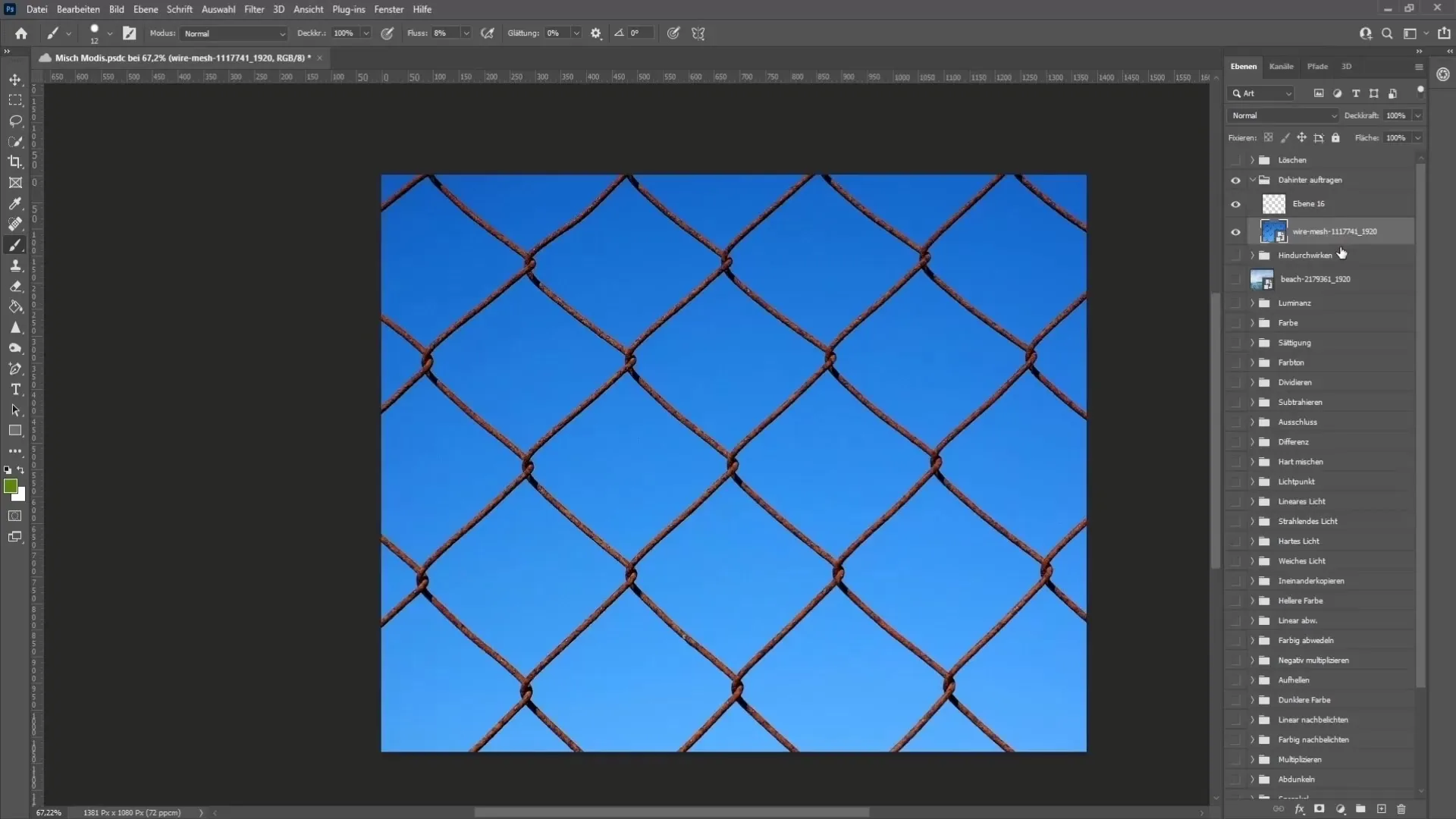Select the Type tool

click(15, 389)
